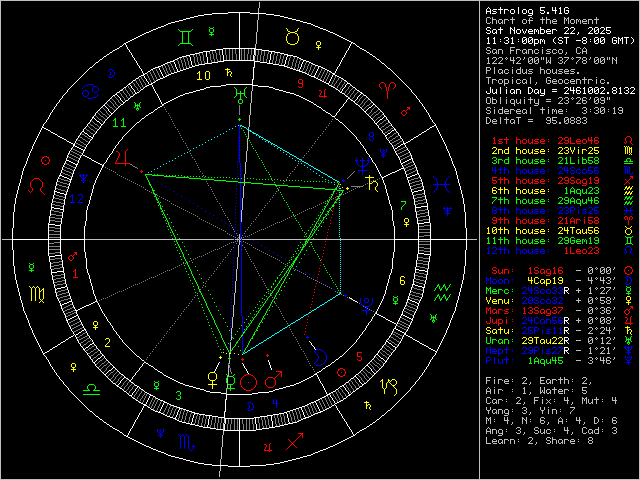640x480 pixels.
Task: Select the large blue Neptune glyph inside the wheel
Action: point(362,165)
